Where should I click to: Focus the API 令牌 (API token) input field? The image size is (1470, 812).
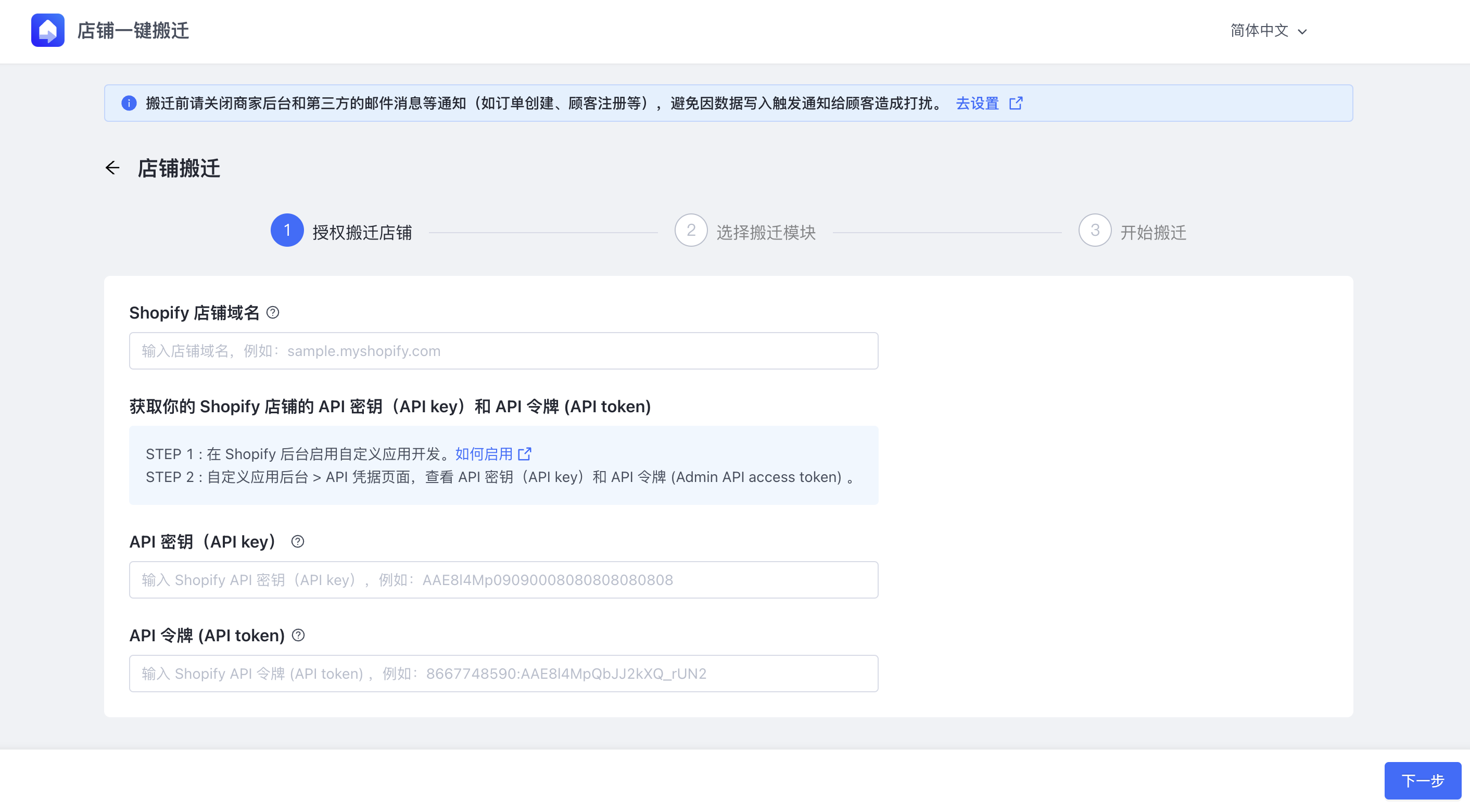click(503, 674)
